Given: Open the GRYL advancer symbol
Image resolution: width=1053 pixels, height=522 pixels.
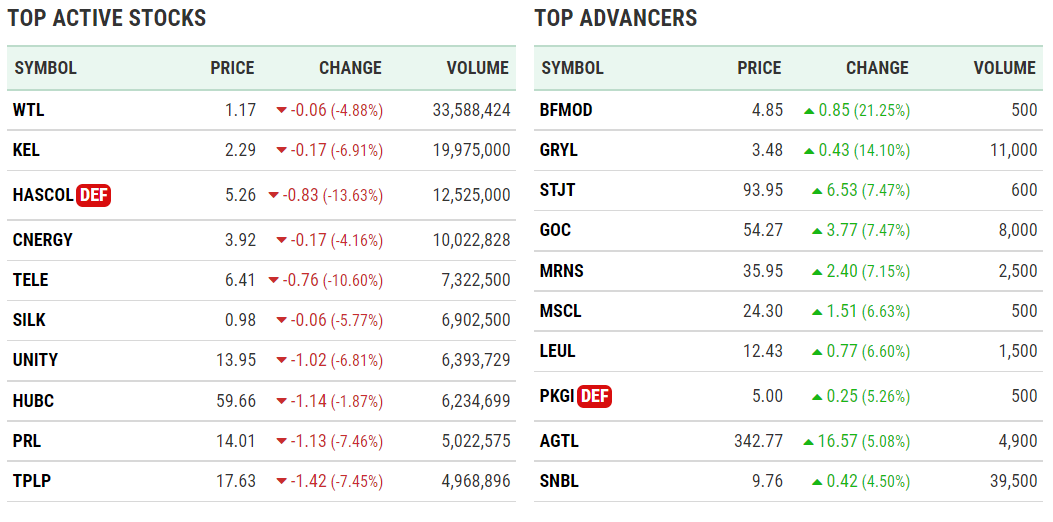Looking at the screenshot, I should coord(558,150).
